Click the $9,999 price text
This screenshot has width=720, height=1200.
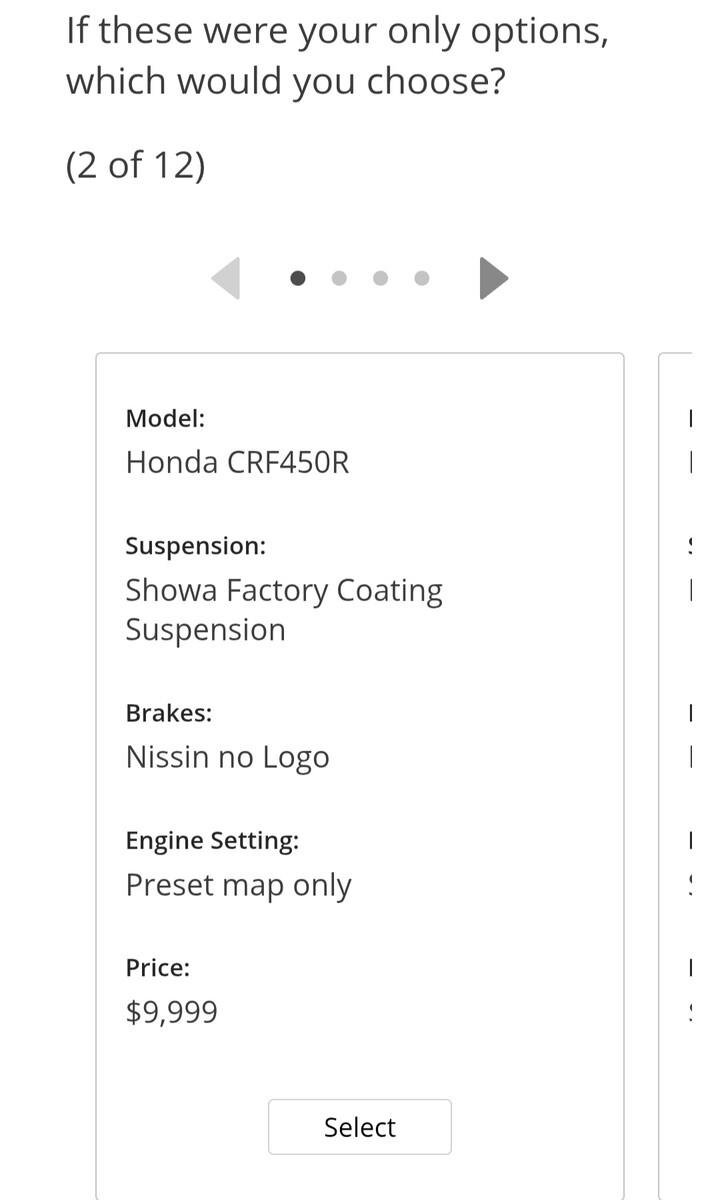point(172,1012)
